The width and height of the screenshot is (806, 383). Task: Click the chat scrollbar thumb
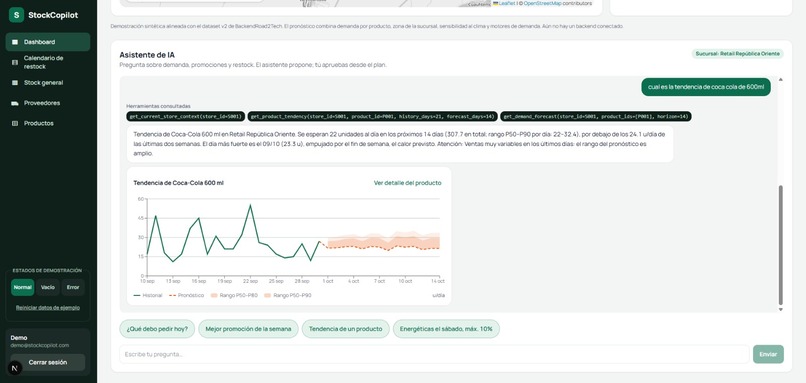[781, 245]
